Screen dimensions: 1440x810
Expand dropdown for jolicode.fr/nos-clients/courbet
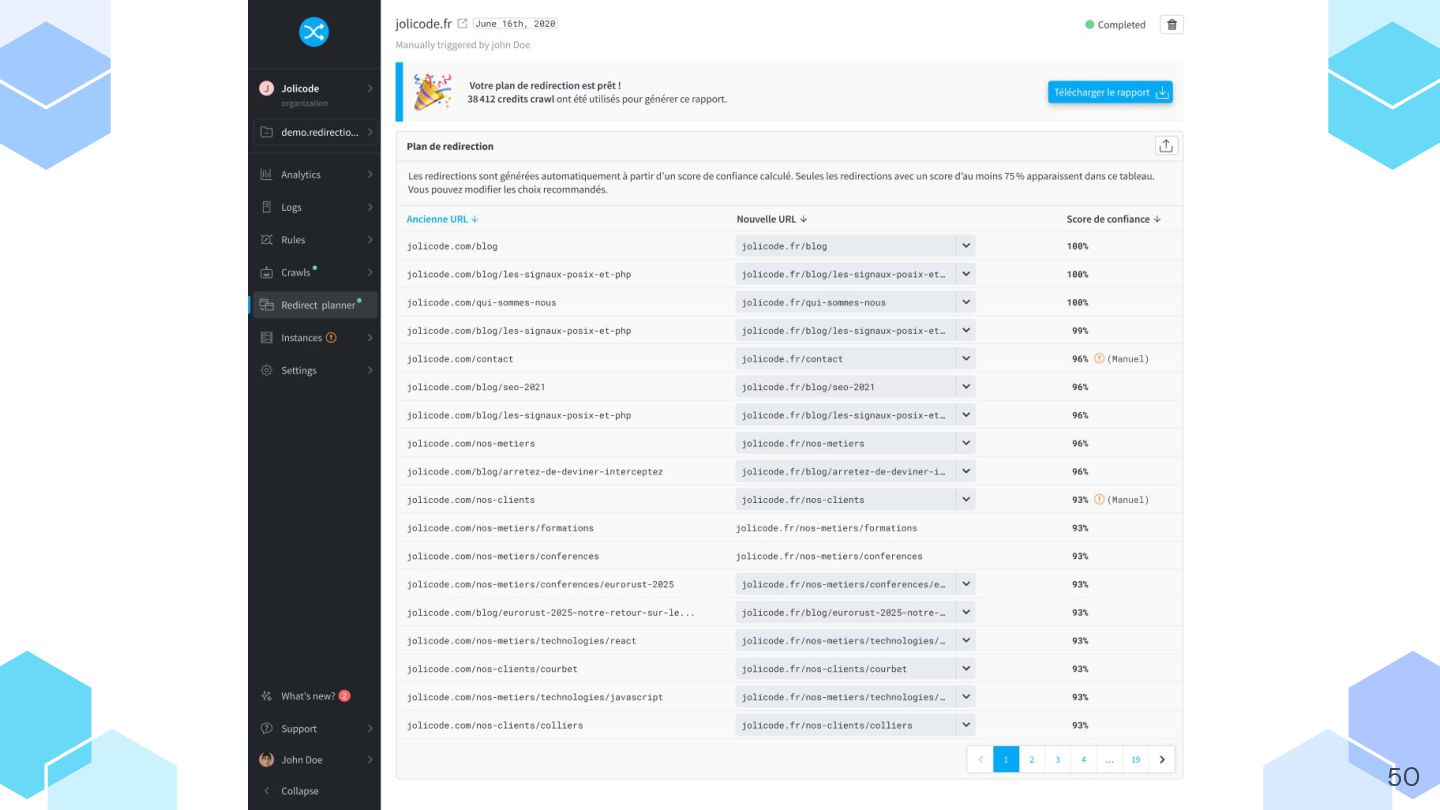click(965, 668)
